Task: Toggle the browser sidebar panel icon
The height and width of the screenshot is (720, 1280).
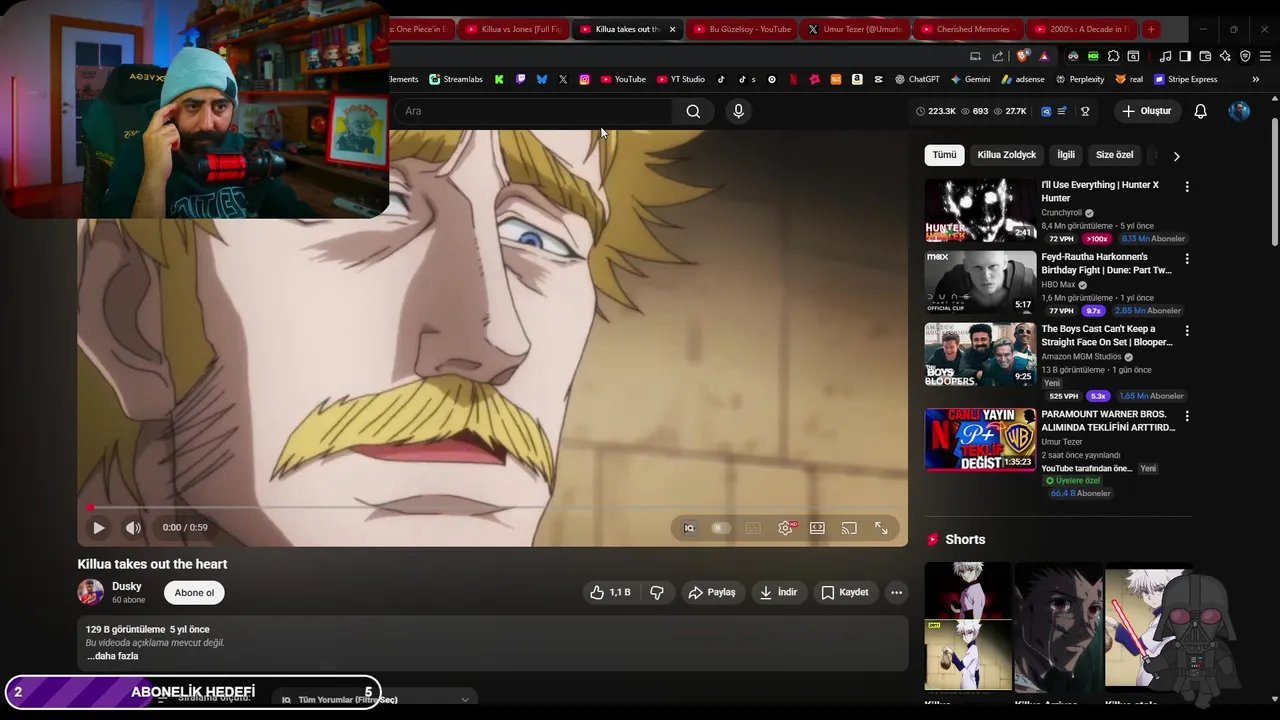Action: tap(1185, 56)
